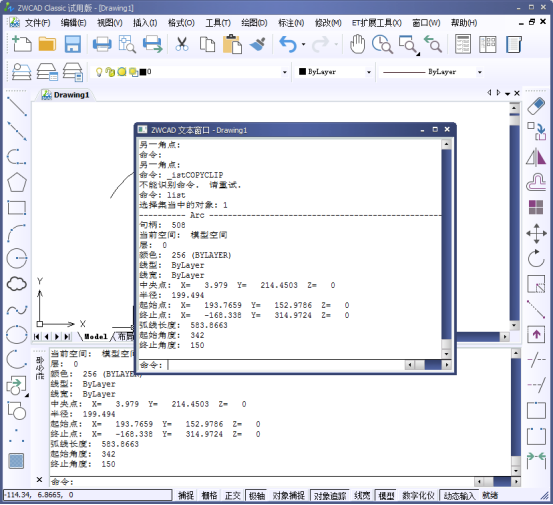The width and height of the screenshot is (553, 505).
Task: Open the 修改(M) menu
Action: click(328, 23)
